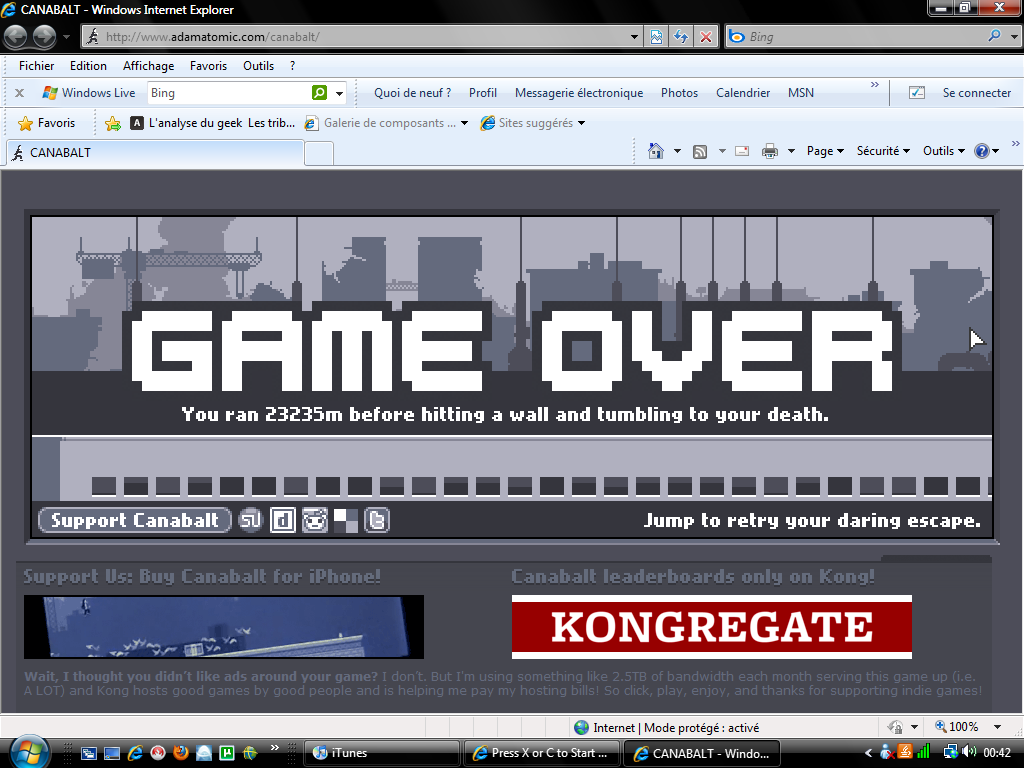The image size is (1024, 768).
Task: Run the green Windows Live search button
Action: click(319, 93)
